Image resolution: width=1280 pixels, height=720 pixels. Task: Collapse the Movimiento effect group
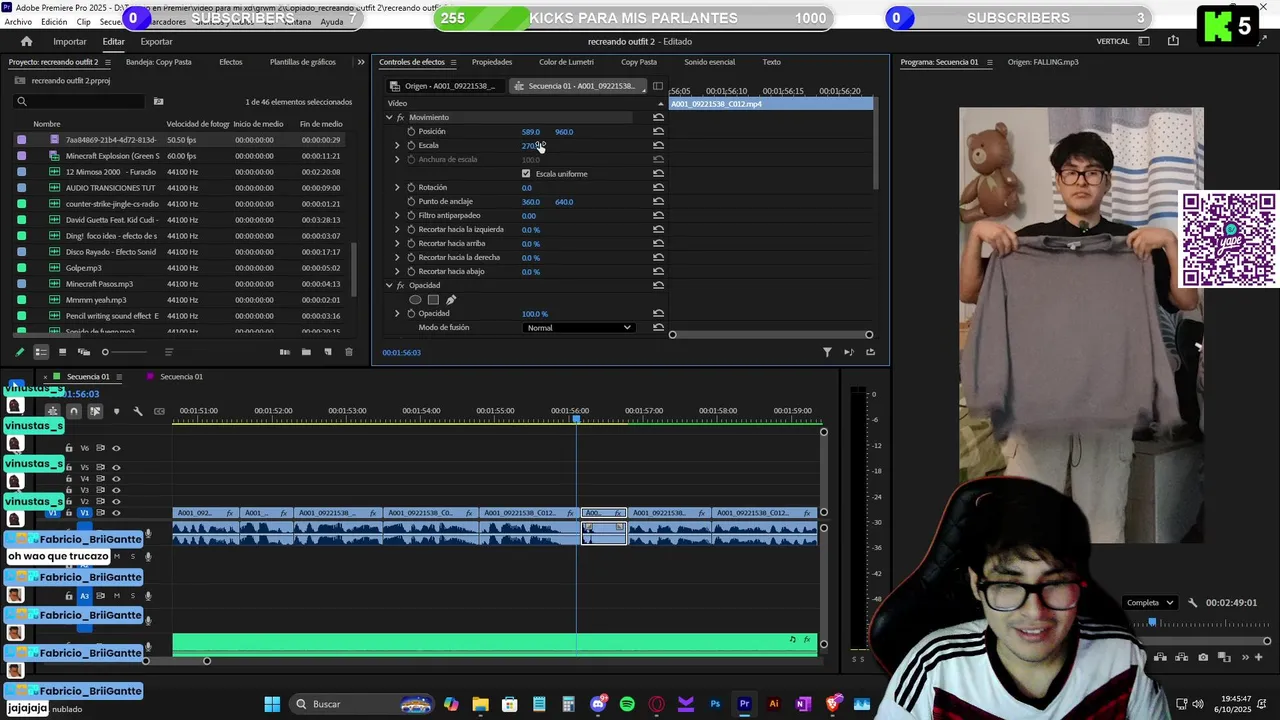pyautogui.click(x=389, y=117)
